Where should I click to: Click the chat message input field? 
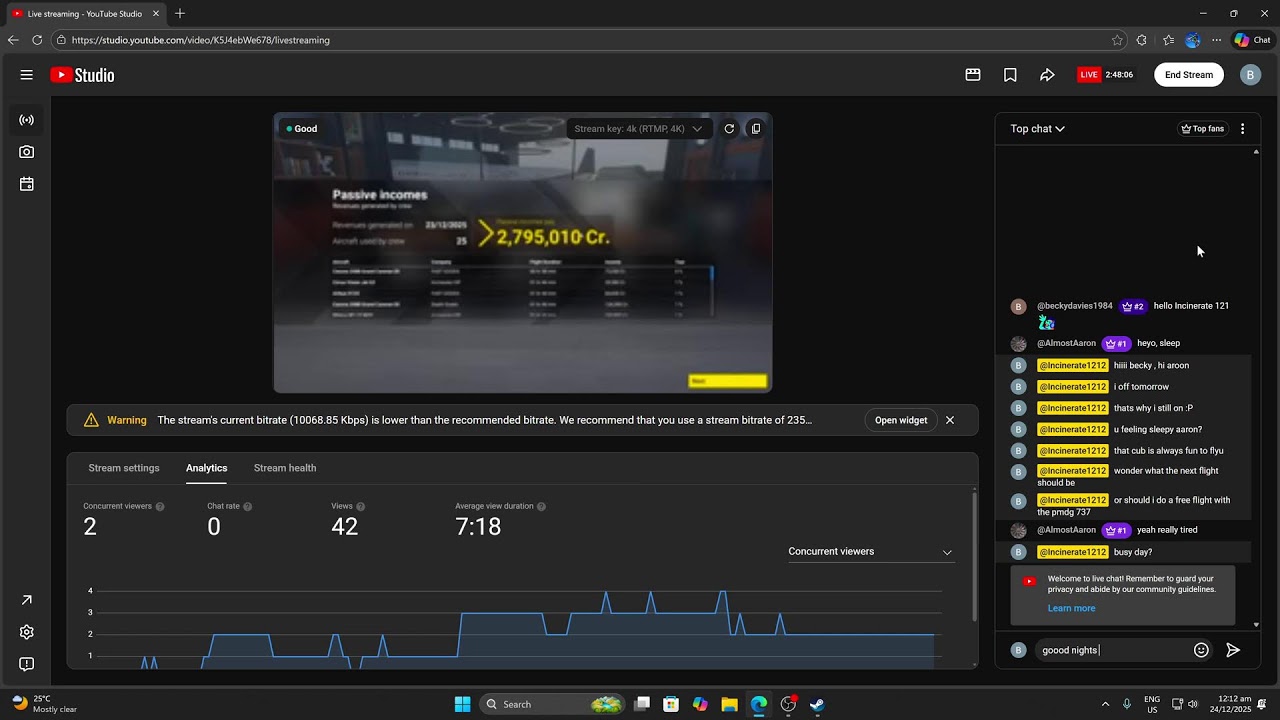(1113, 650)
